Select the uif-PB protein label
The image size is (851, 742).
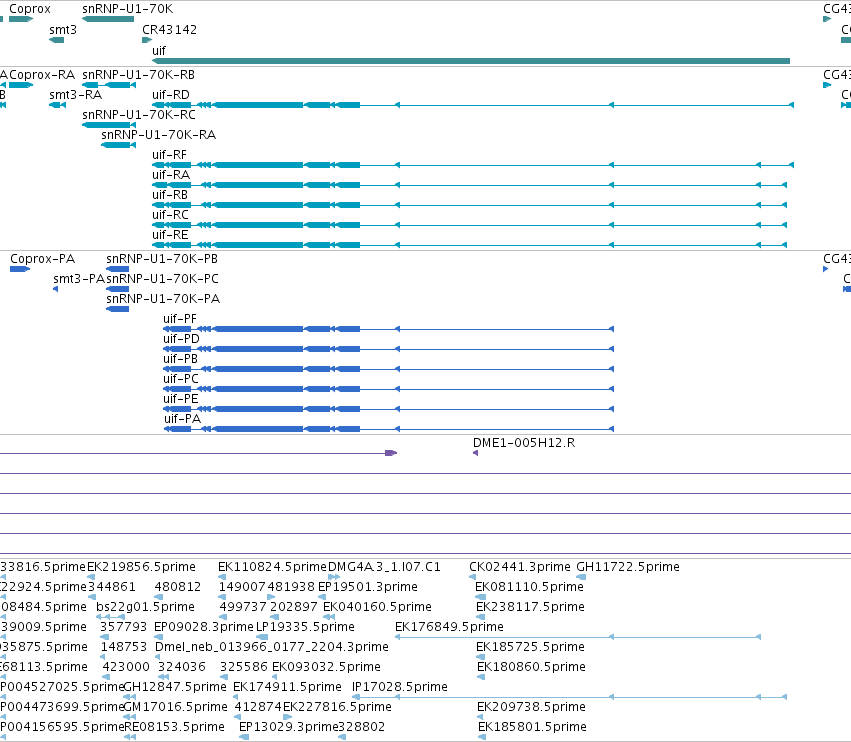coord(180,359)
